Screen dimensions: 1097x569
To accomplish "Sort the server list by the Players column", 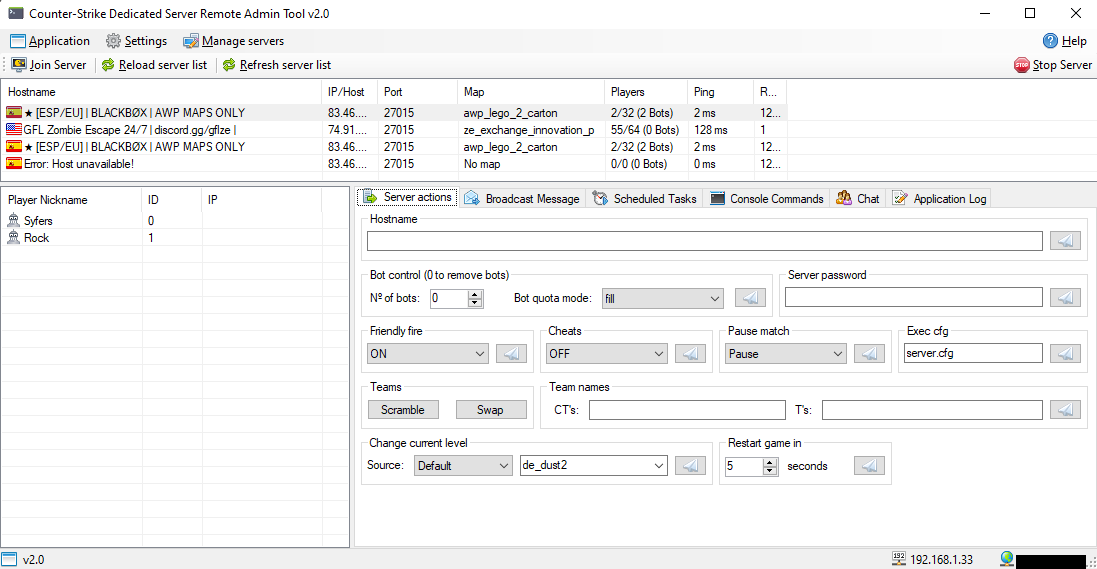I will tap(646, 92).
